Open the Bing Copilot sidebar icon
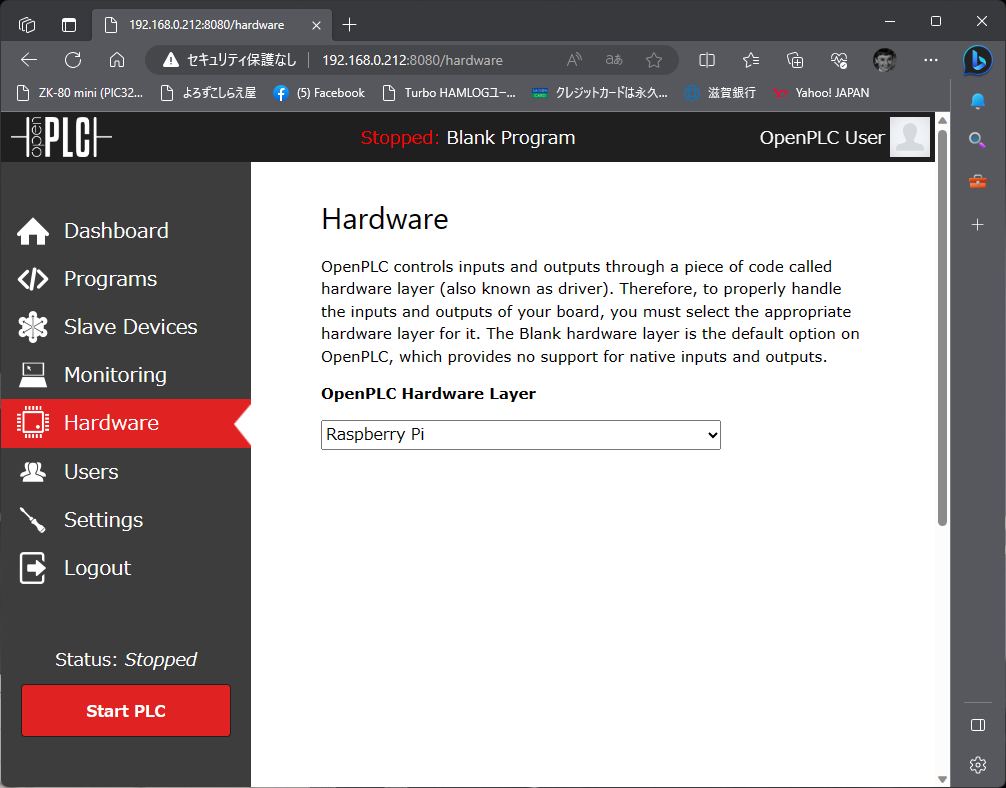Image resolution: width=1006 pixels, height=788 pixels. coord(978,60)
